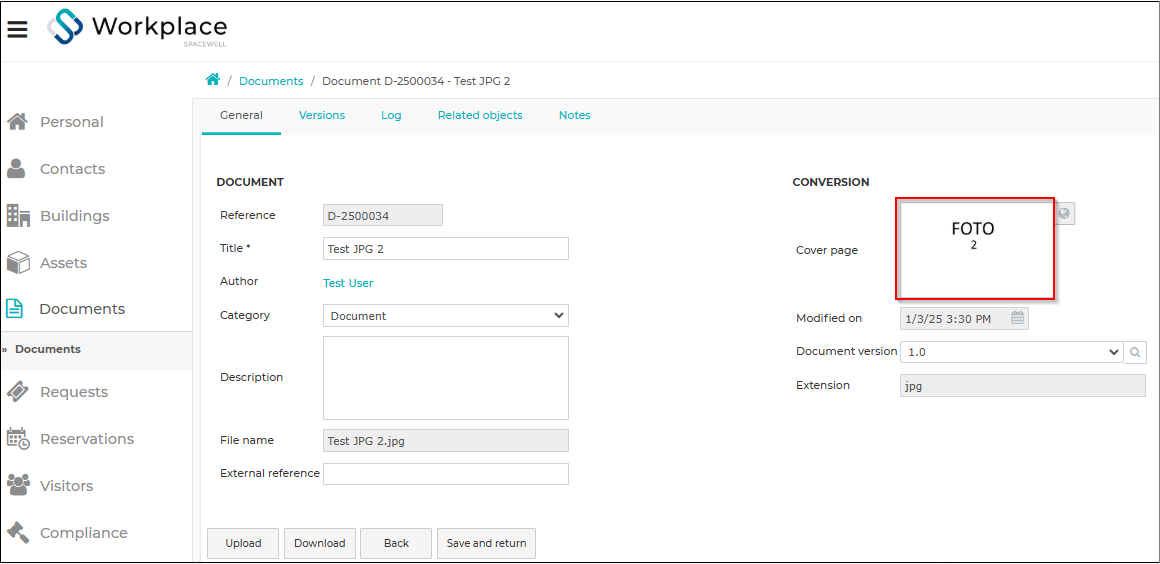This screenshot has height=564, width=1160.
Task: Open Buildings menu in sidebar
Action: [75, 216]
